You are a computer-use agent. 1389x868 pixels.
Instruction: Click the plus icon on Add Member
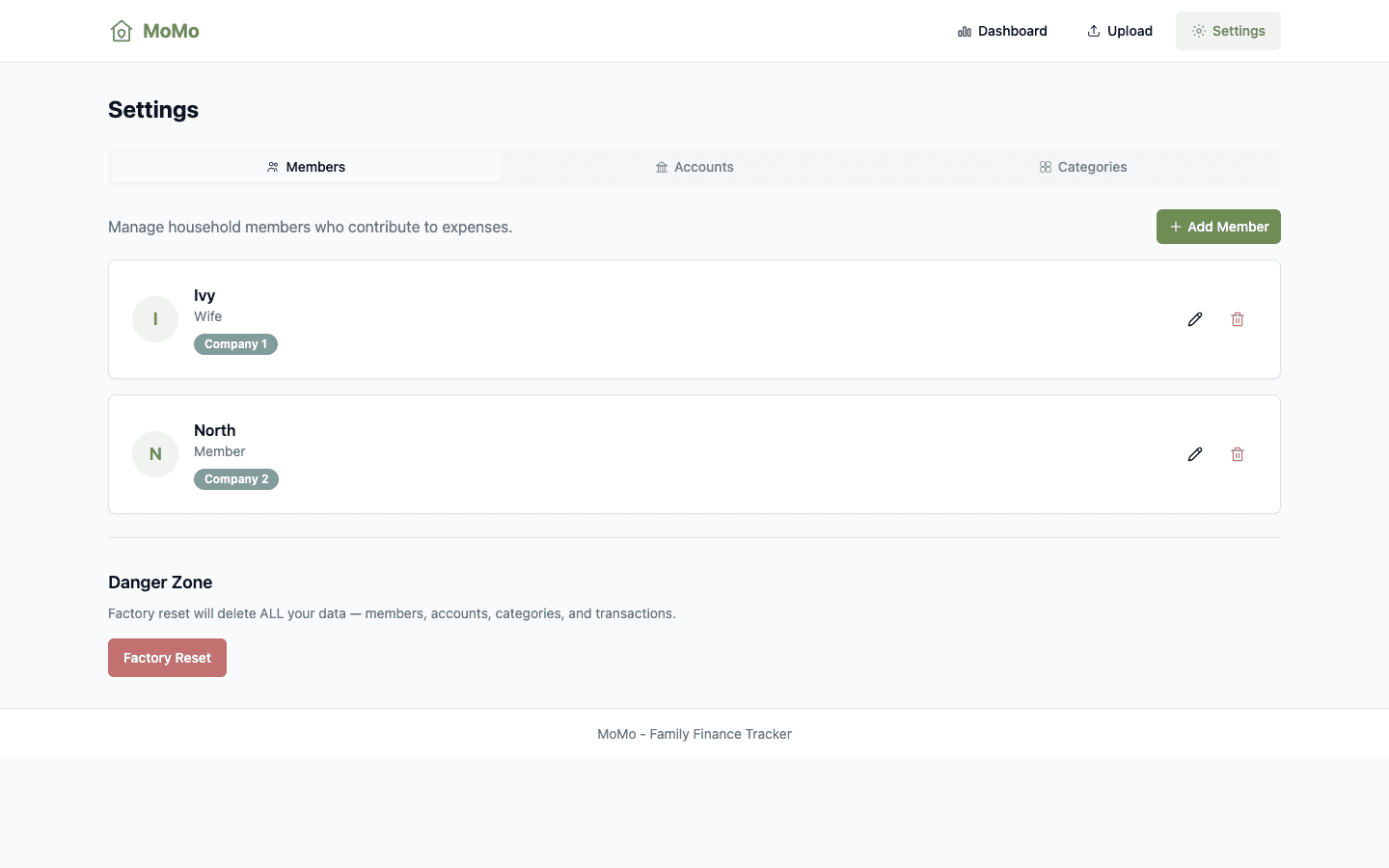(x=1175, y=227)
